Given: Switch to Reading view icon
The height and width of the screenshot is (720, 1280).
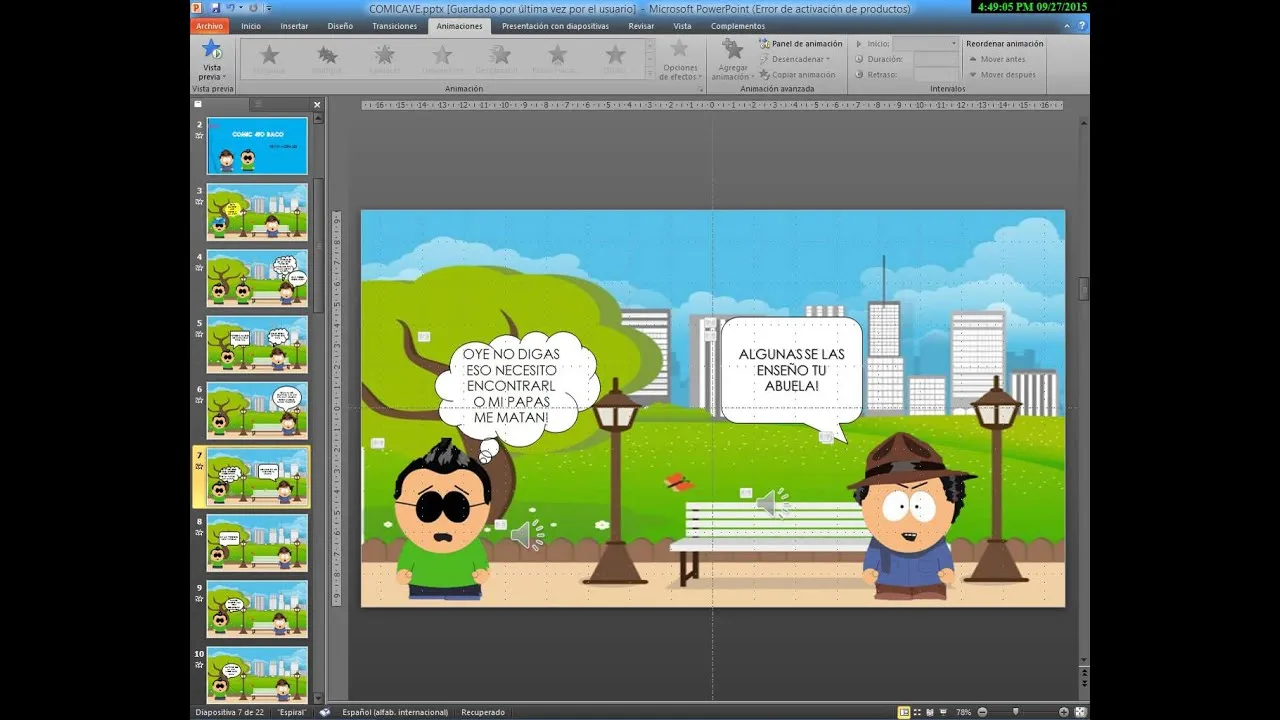Looking at the screenshot, I should click(931, 712).
